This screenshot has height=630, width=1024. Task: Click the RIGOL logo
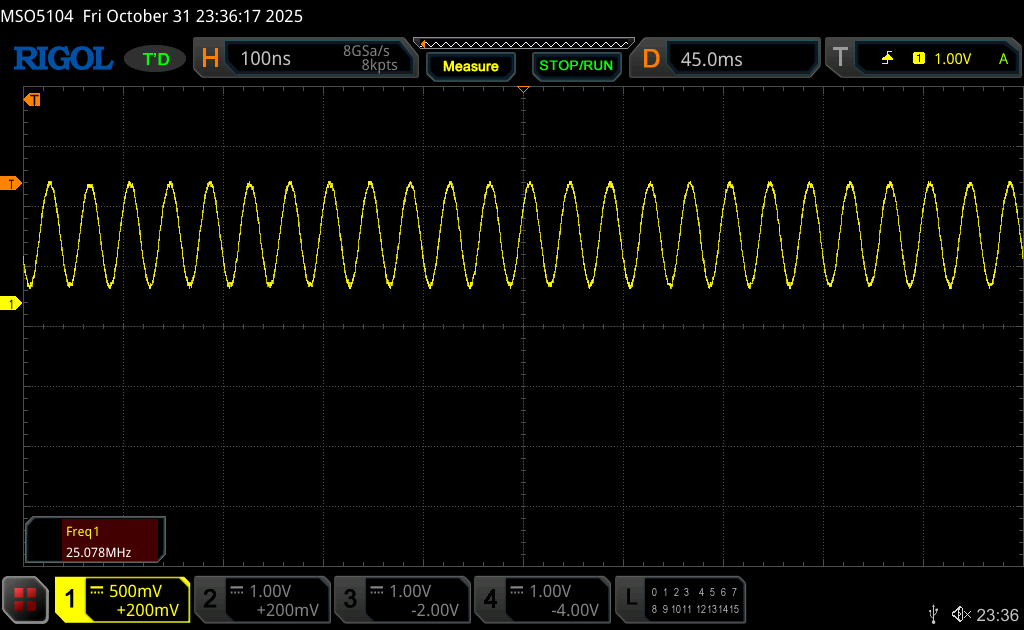coord(63,59)
